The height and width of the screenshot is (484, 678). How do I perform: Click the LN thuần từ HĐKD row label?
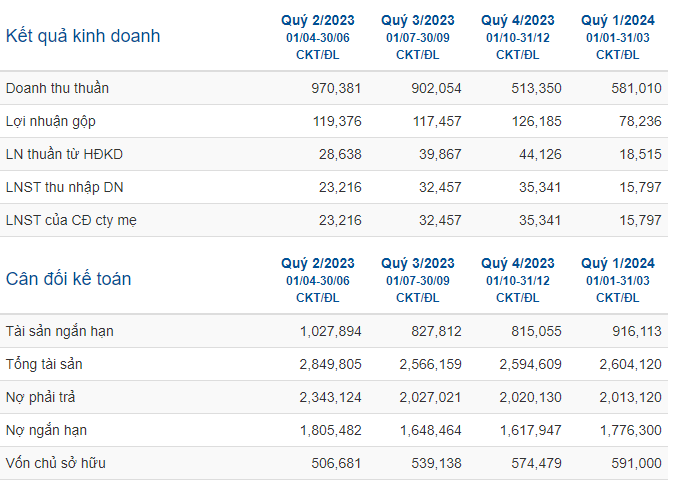tap(64, 154)
